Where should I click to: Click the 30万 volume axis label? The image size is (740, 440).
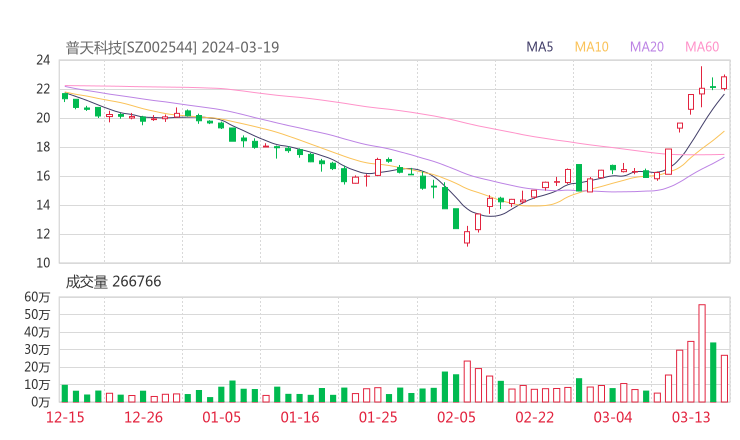[x=37, y=350]
